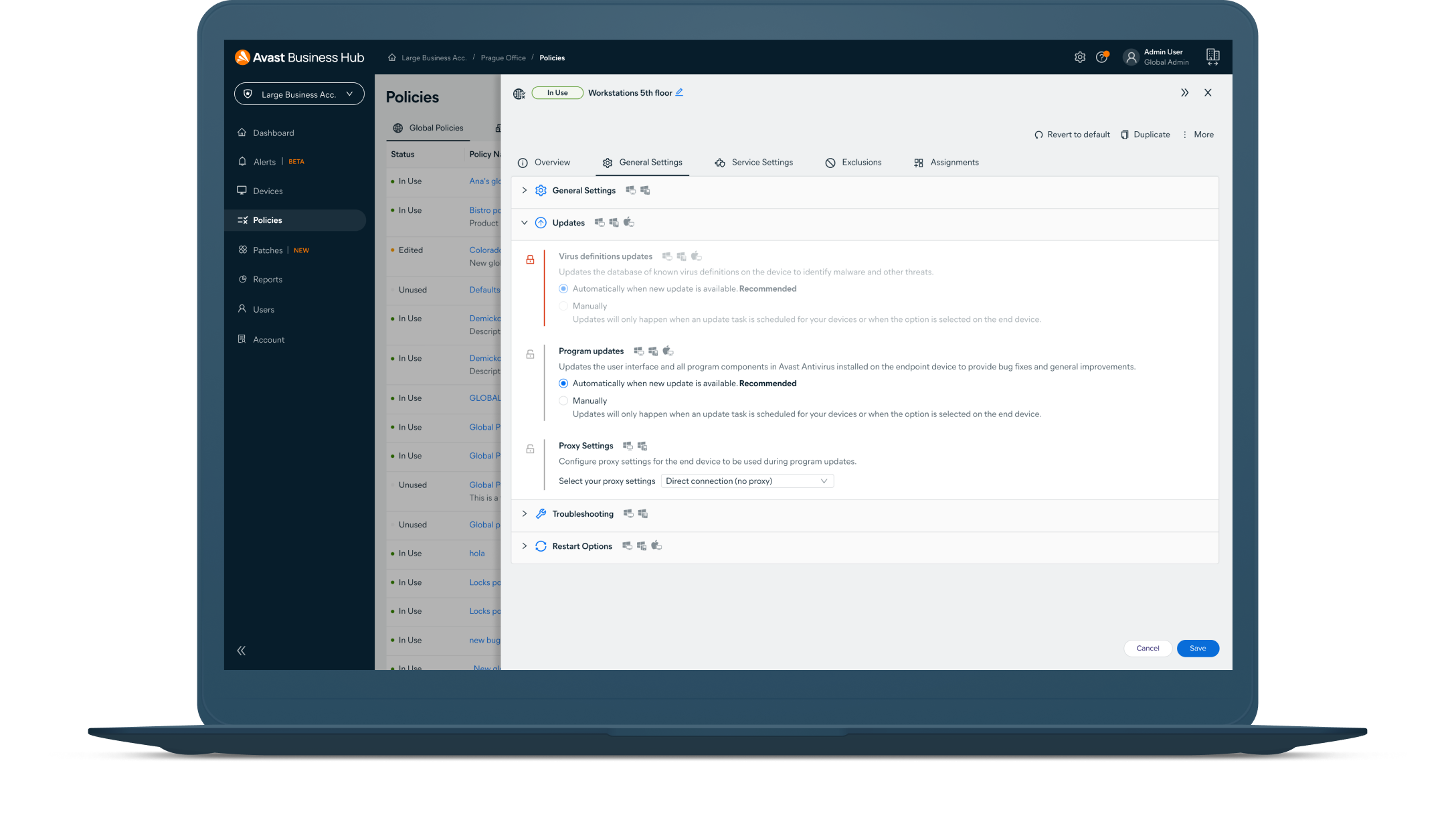The image size is (1456, 834).
Task: Expand the Troubleshooting section
Action: 524,513
